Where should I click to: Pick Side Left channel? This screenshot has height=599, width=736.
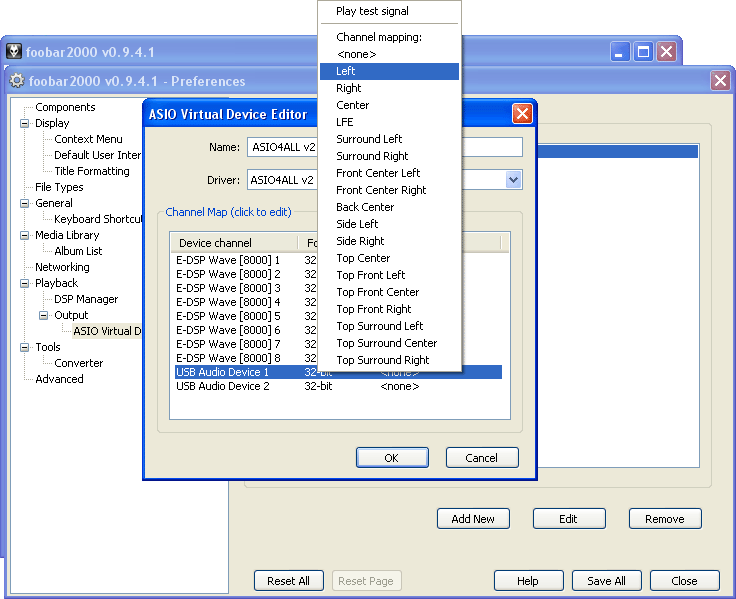390,224
